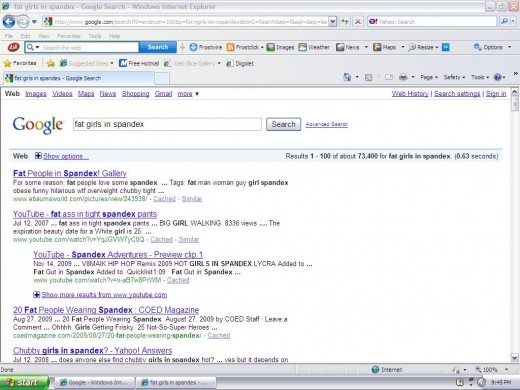Go back with the browser Back arrow

coord(9,22)
